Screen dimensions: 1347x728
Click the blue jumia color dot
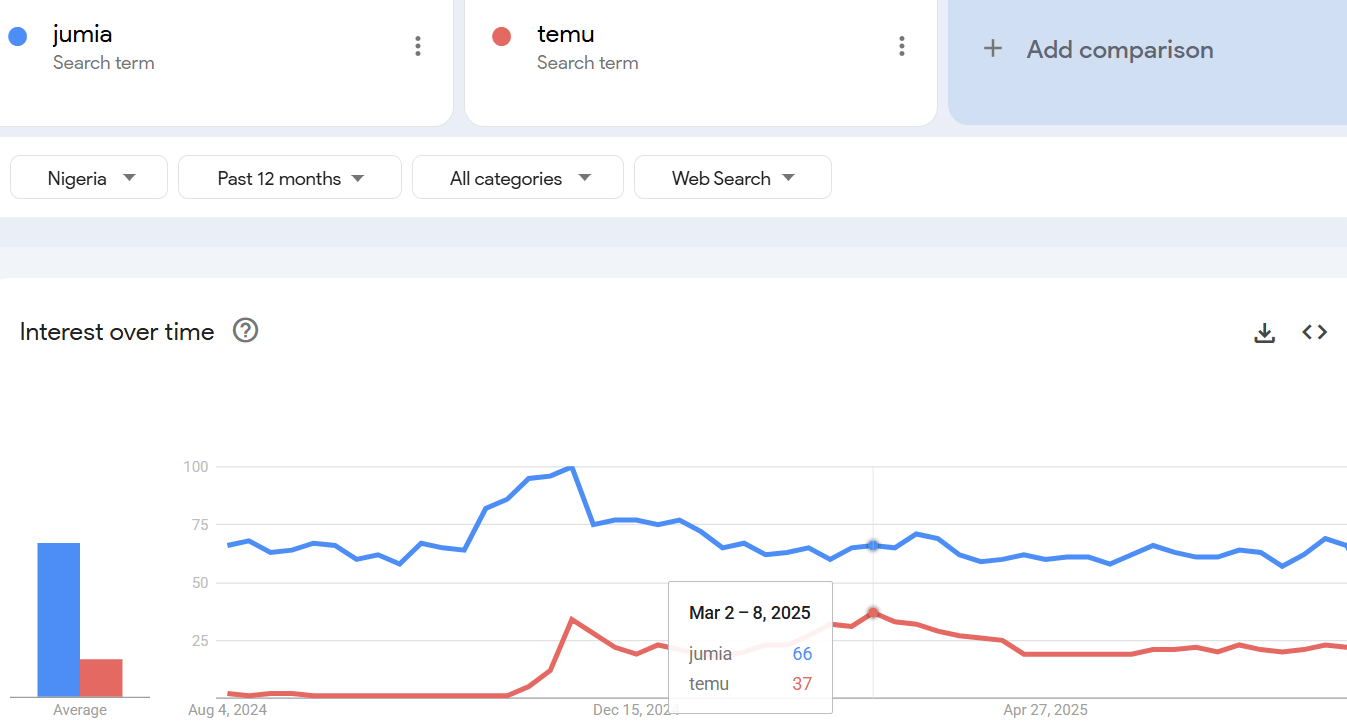point(17,36)
